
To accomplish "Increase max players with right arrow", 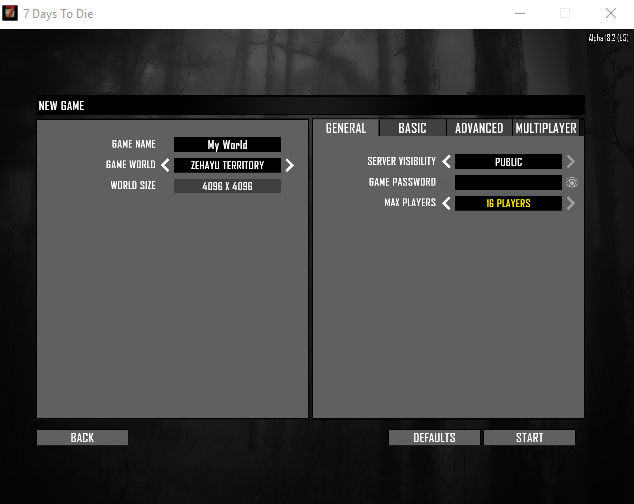I will (x=571, y=203).
